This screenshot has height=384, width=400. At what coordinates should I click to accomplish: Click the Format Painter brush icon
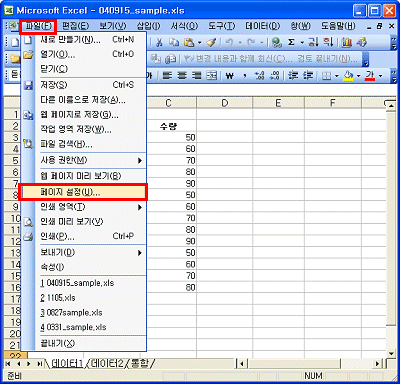point(211,42)
